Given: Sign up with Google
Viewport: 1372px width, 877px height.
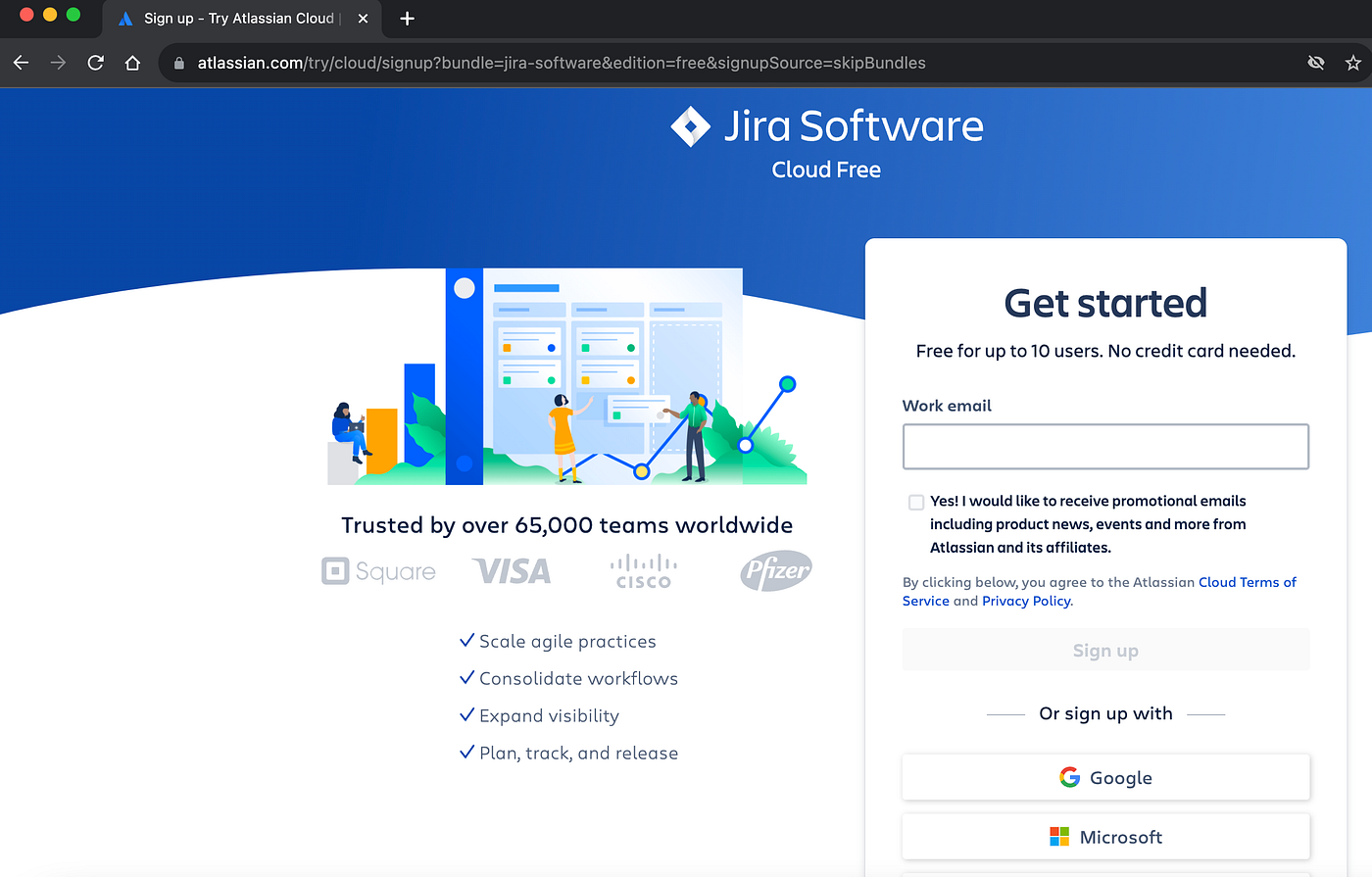Looking at the screenshot, I should (1105, 776).
